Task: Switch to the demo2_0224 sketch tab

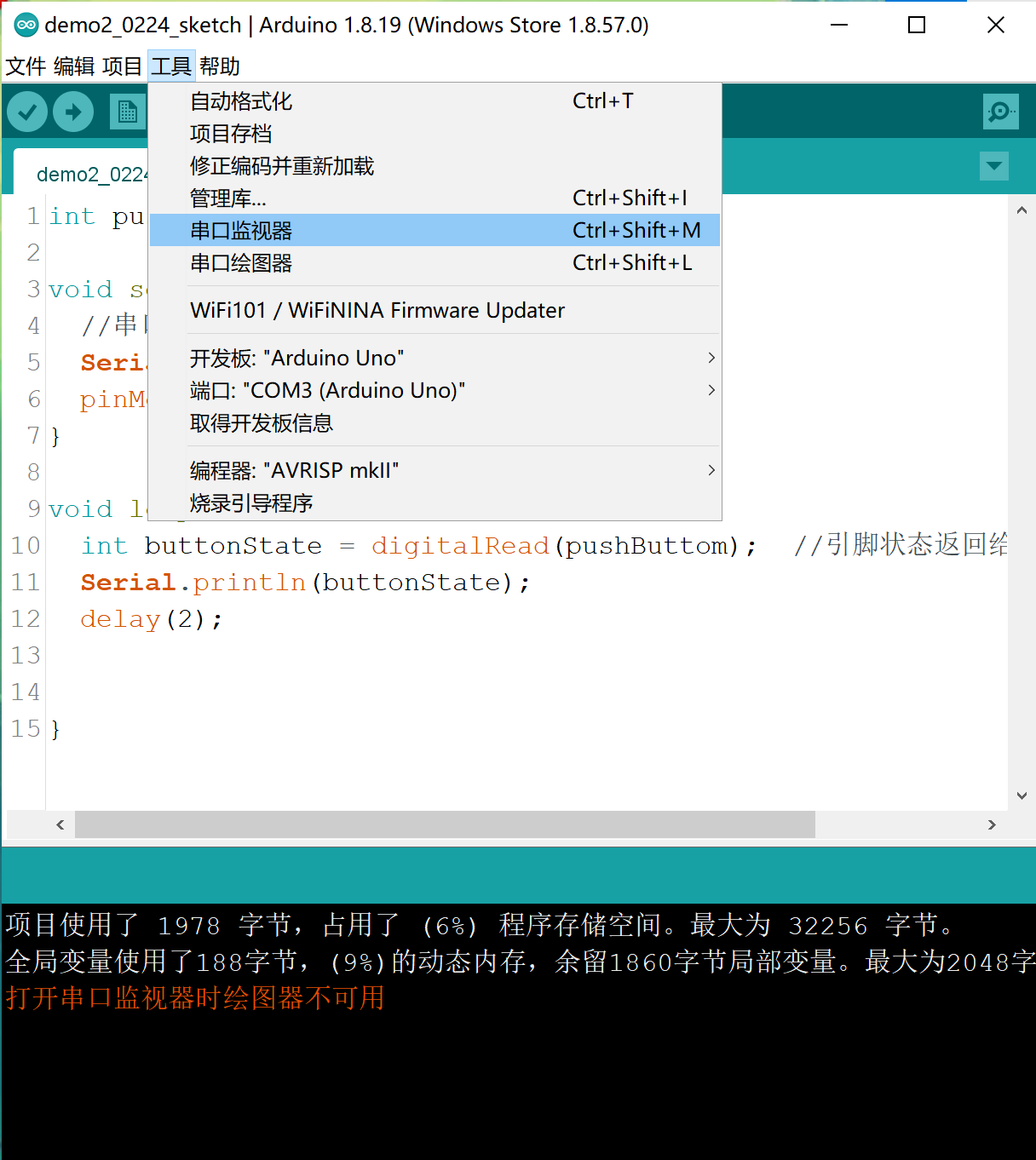Action: click(x=83, y=174)
